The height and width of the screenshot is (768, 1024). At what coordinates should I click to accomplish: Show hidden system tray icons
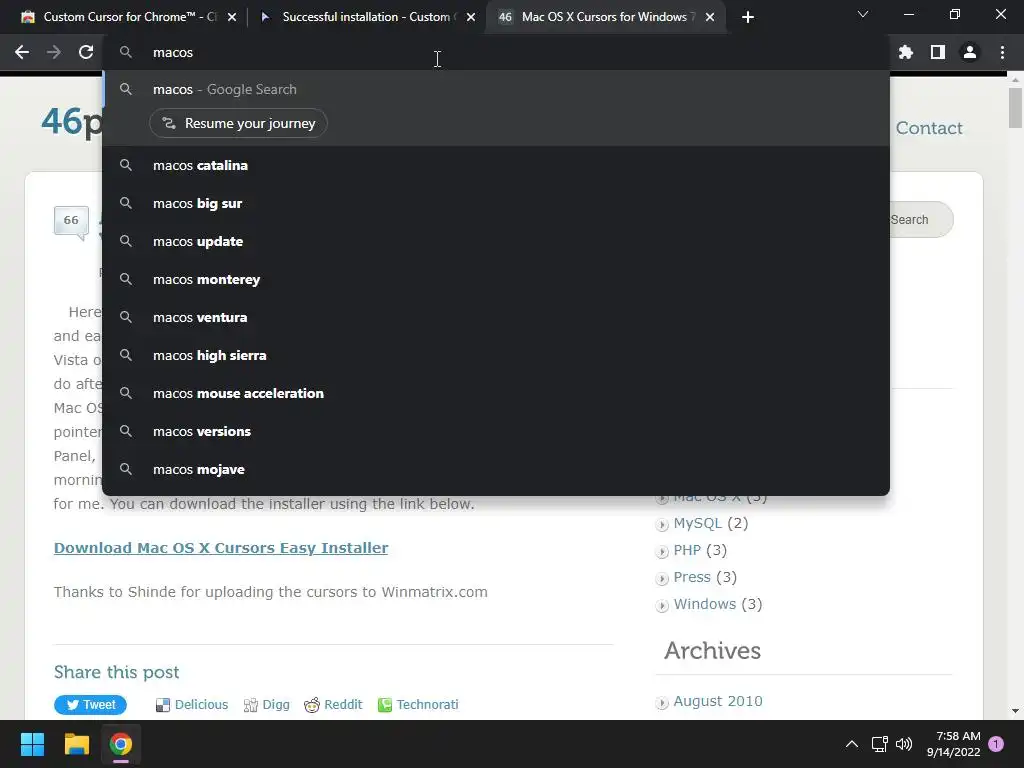point(852,744)
